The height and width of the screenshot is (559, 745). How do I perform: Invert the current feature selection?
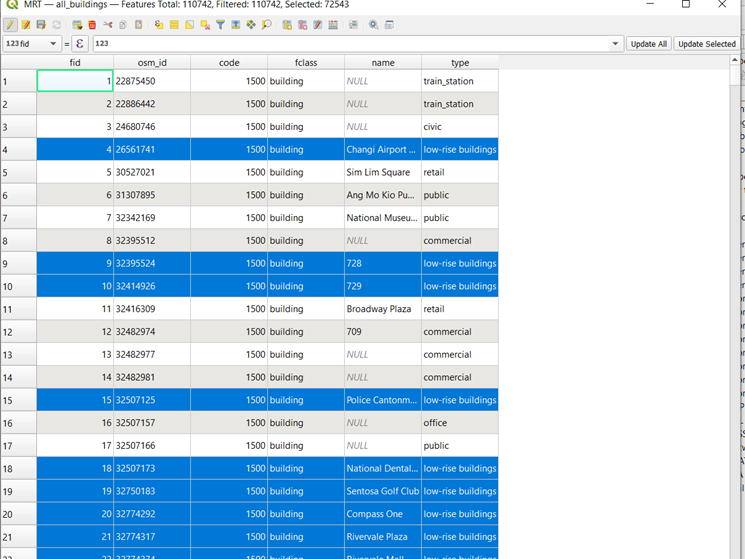pyautogui.click(x=189, y=25)
